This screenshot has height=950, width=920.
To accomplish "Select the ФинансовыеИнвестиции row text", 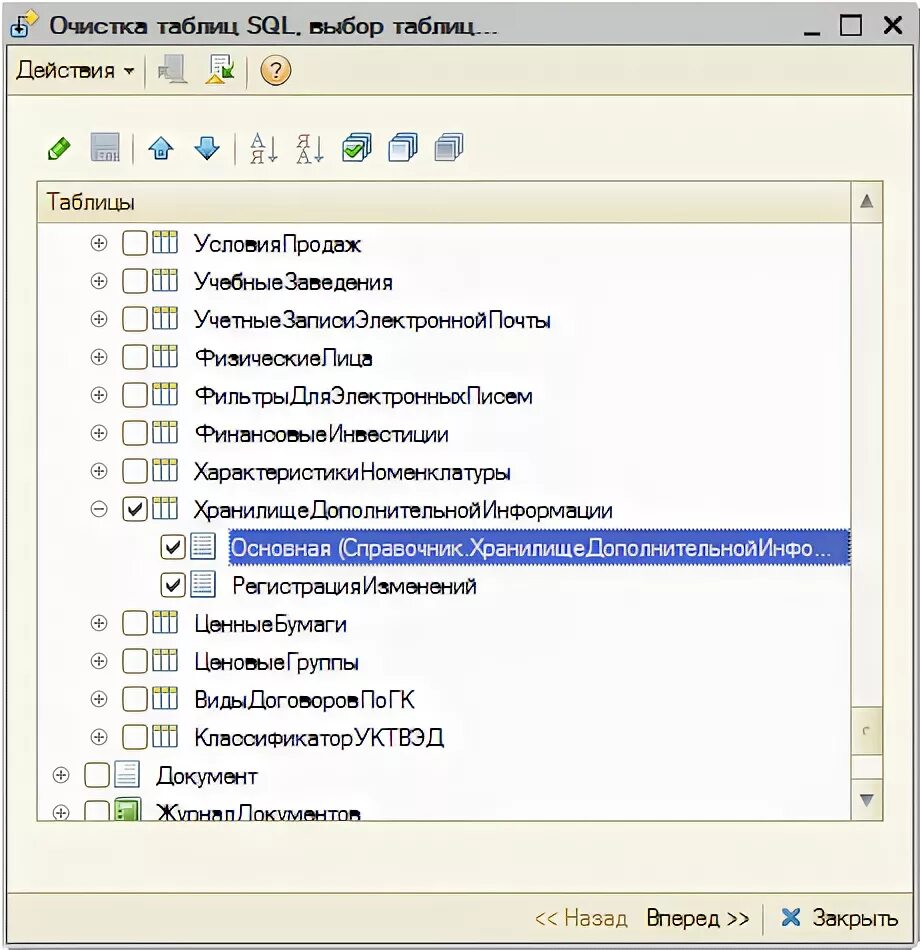I will [x=321, y=434].
